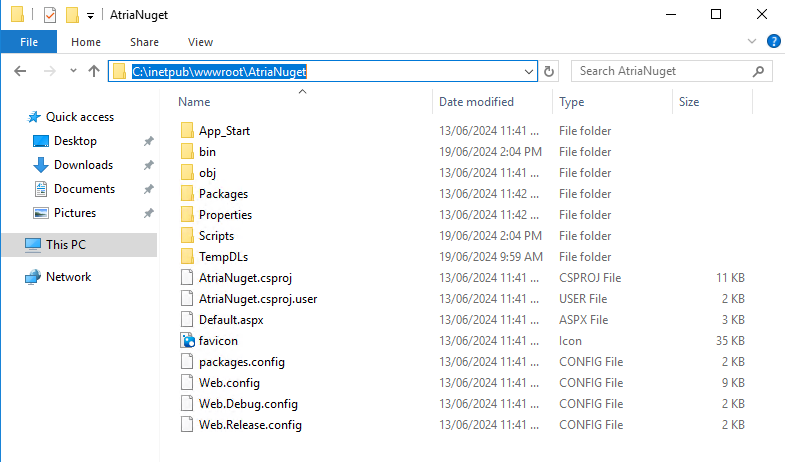Select the Properties folder icon

click(187, 214)
